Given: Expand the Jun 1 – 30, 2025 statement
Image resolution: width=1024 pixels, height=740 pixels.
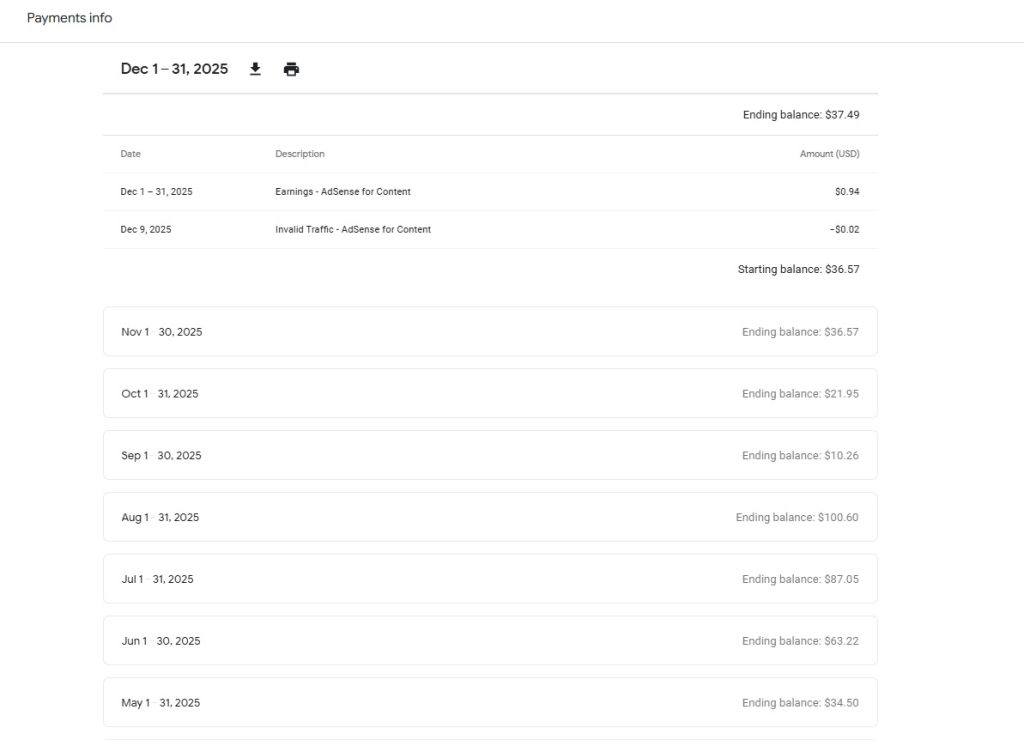Looking at the screenshot, I should tap(490, 641).
